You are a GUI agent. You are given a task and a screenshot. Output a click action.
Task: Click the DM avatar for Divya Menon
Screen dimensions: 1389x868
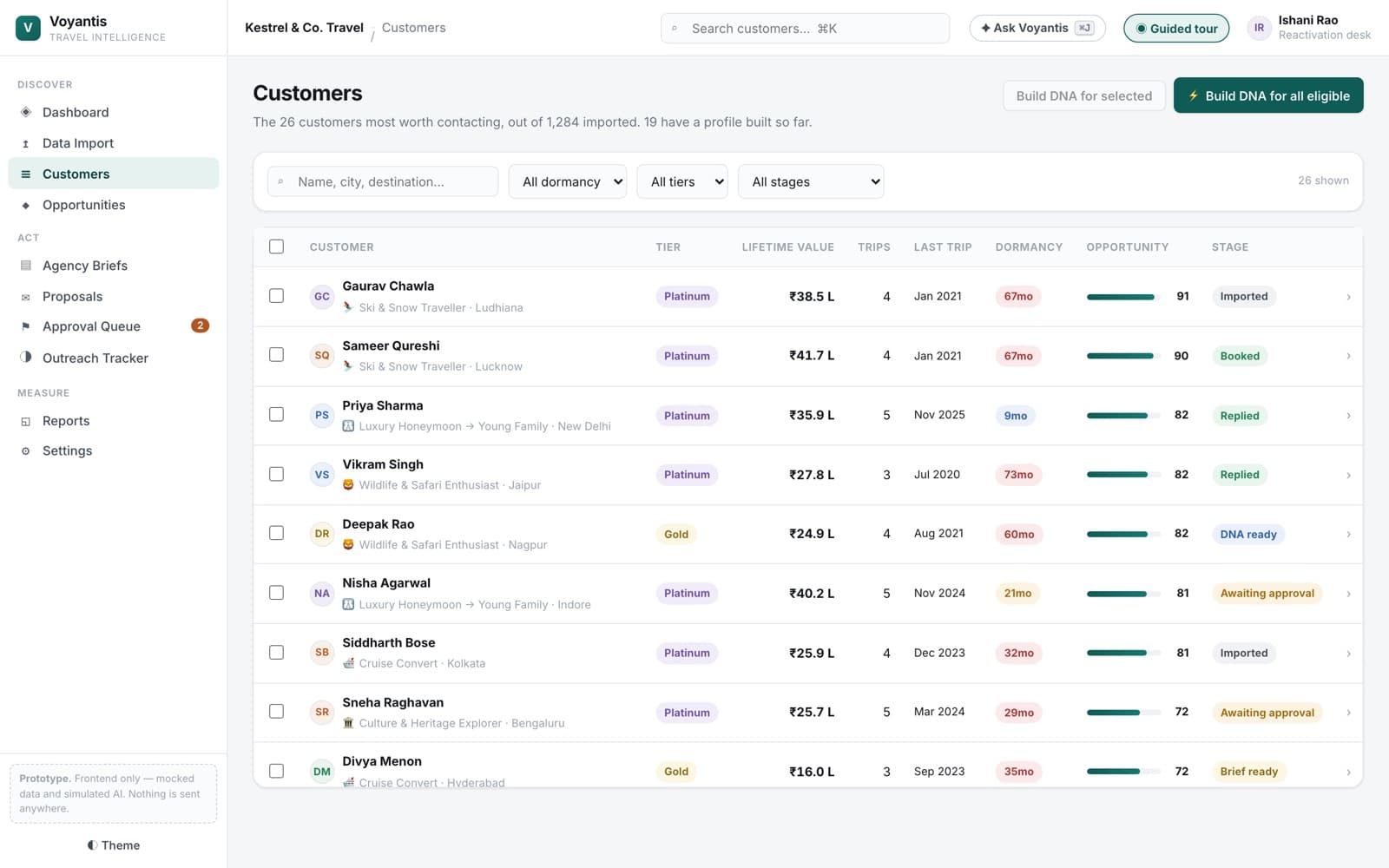click(322, 771)
